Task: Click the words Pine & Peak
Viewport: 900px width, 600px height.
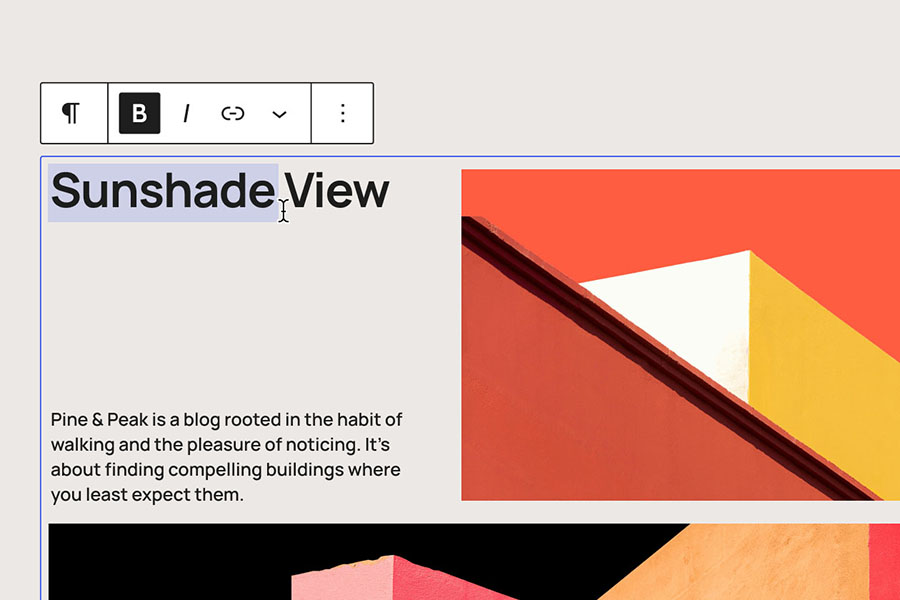Action: pyautogui.click(x=99, y=420)
